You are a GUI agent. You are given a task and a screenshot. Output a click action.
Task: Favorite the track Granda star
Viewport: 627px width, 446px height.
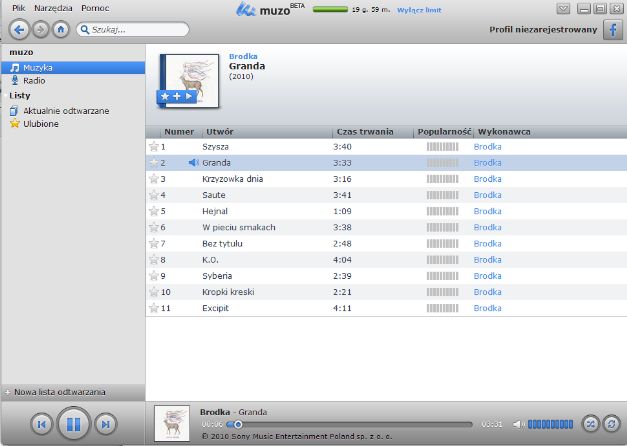click(x=154, y=163)
